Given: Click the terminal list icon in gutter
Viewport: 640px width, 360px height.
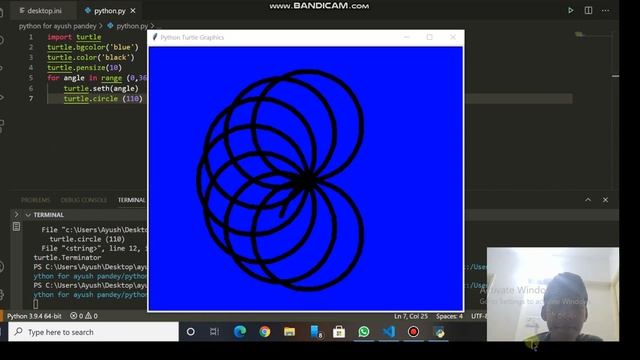Looking at the screenshot, I should [16, 226].
